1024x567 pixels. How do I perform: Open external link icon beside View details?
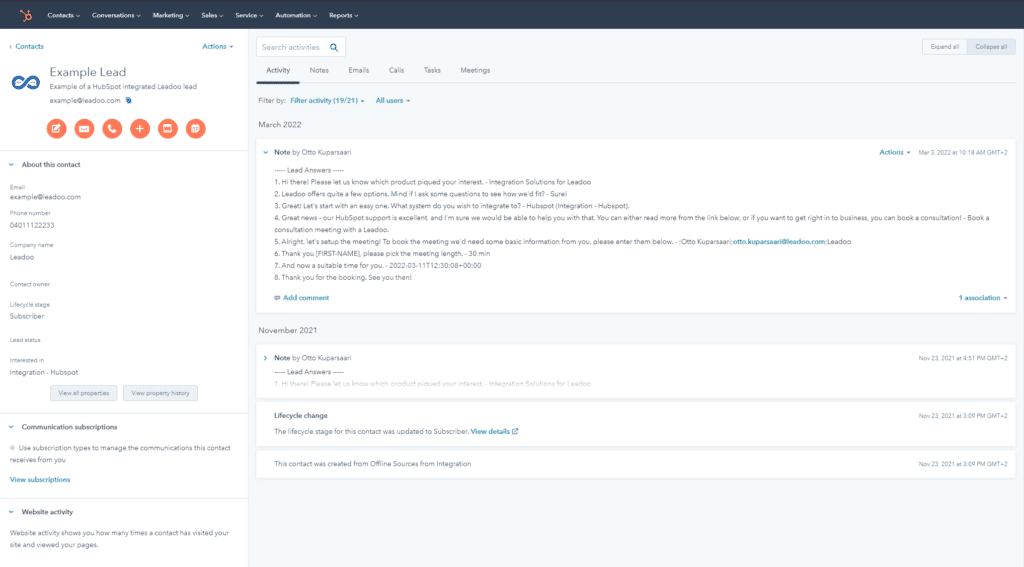tap(515, 431)
